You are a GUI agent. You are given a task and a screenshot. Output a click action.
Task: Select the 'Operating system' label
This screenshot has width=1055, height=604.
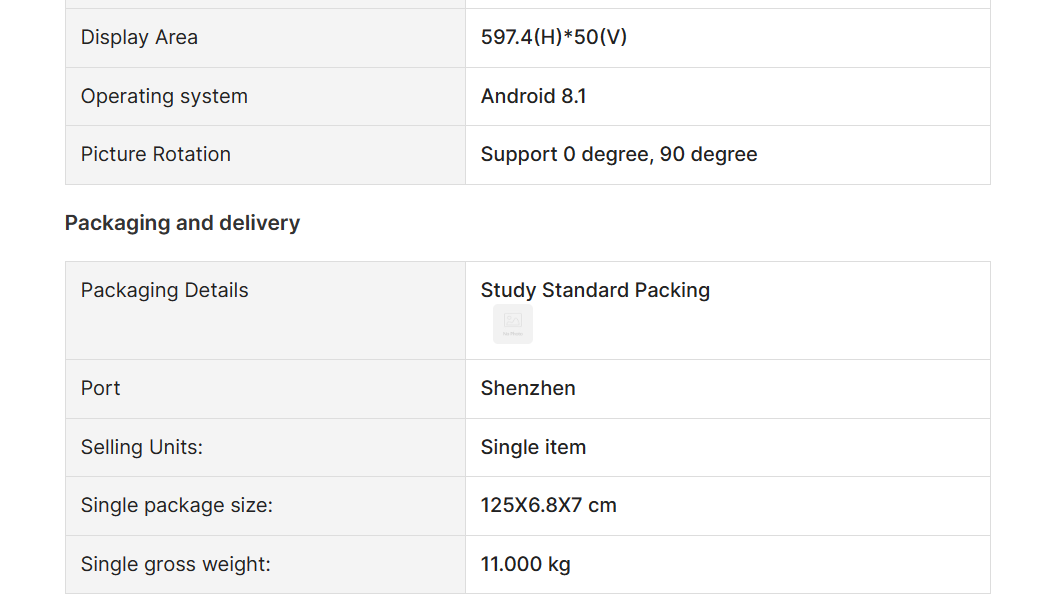[164, 97]
